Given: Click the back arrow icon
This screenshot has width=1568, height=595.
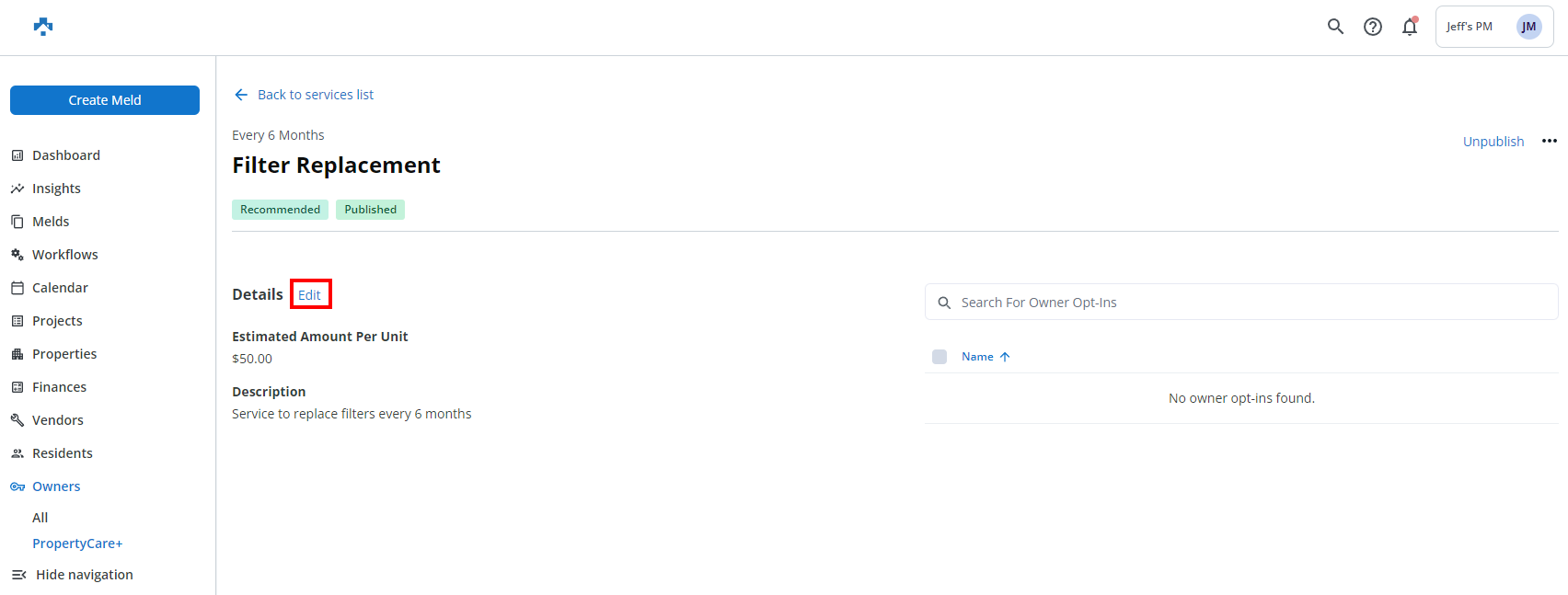Looking at the screenshot, I should [x=241, y=95].
